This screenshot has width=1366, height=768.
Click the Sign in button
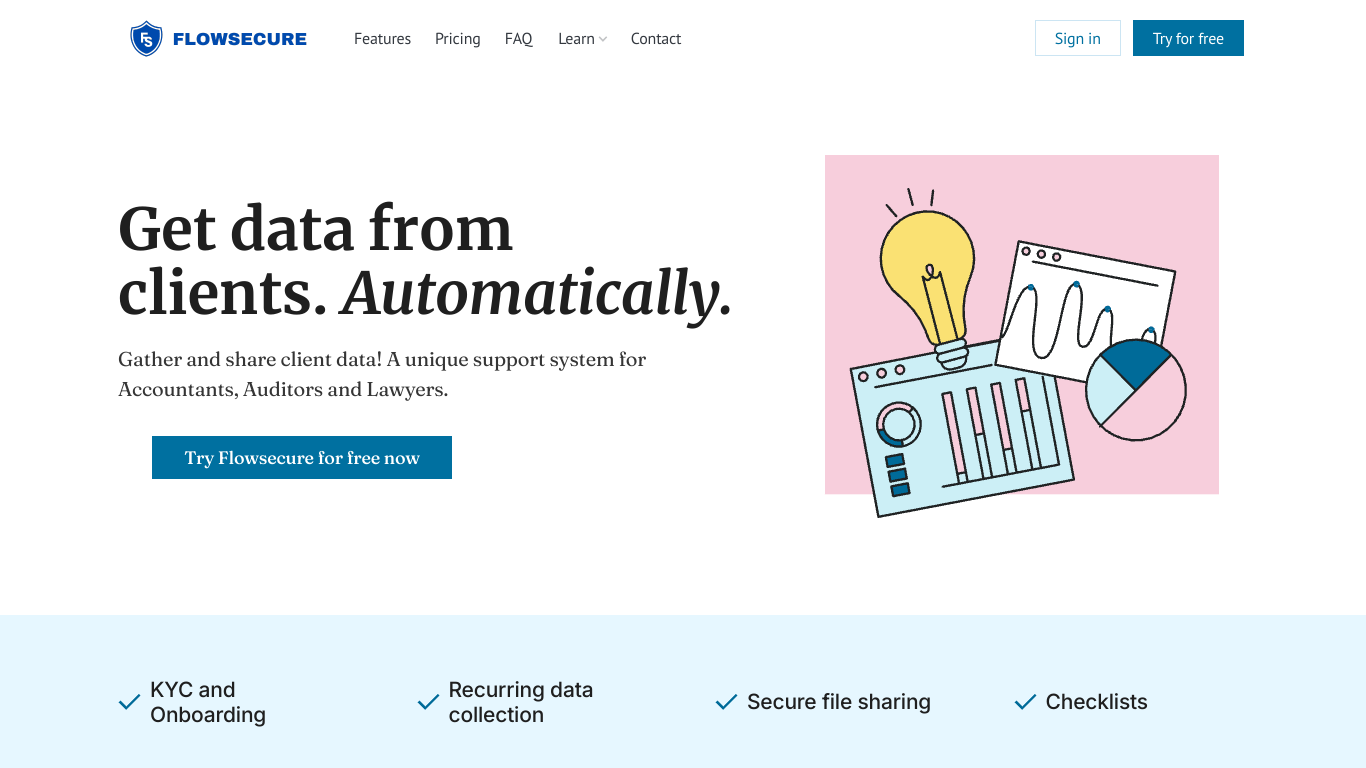1078,38
